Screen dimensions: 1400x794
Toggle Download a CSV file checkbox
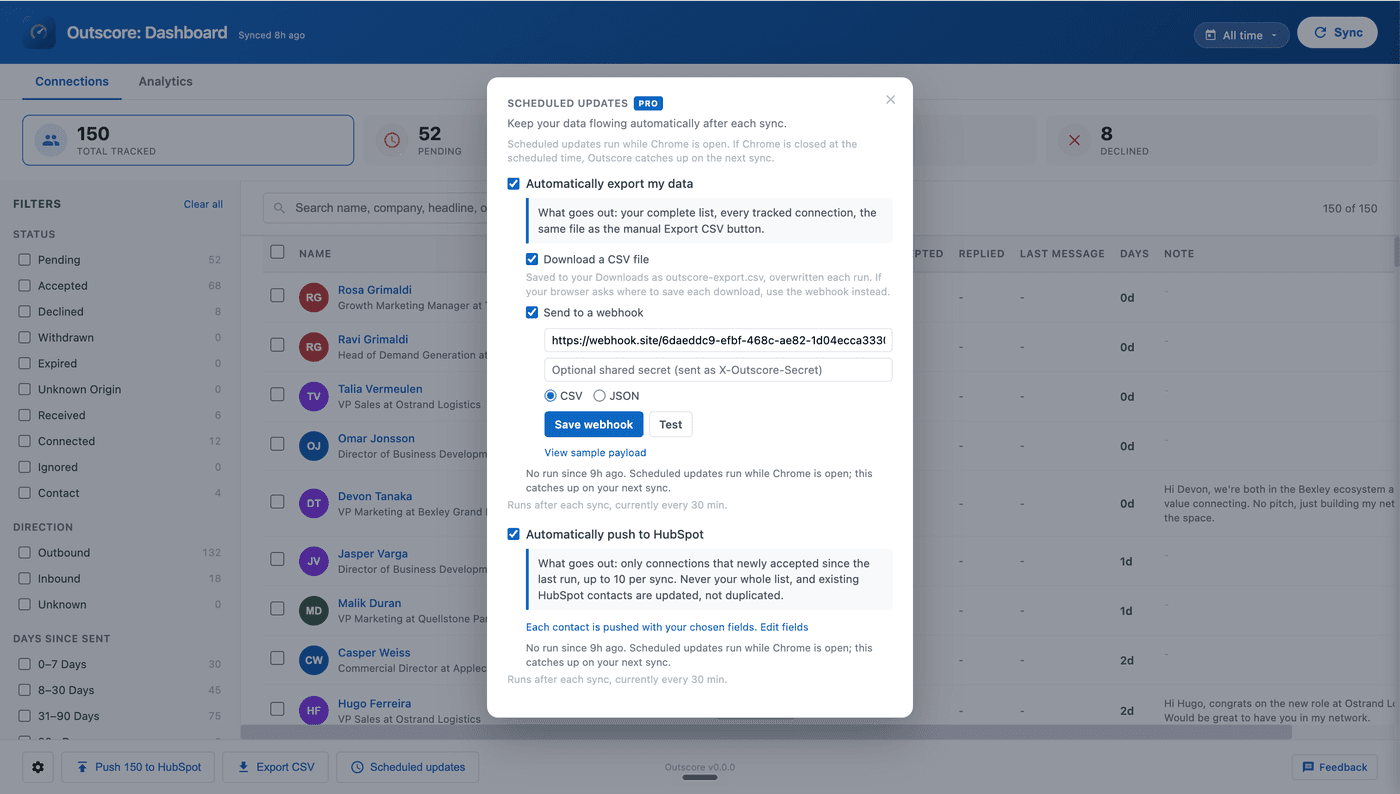[x=532, y=259]
